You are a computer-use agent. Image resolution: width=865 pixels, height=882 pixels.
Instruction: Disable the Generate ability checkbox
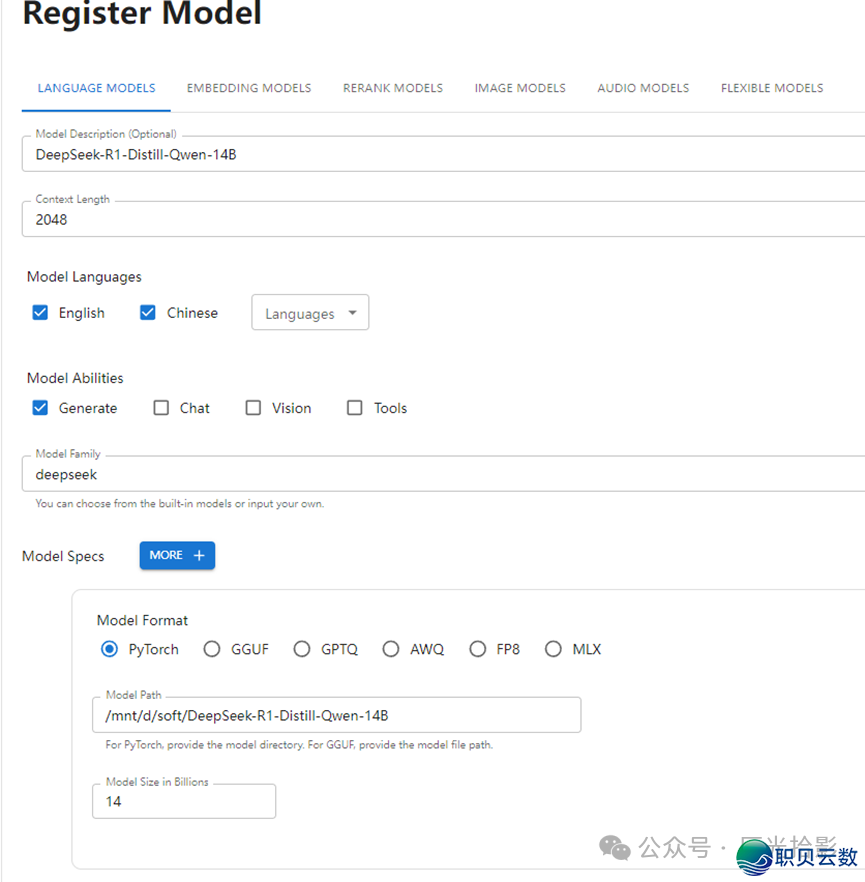40,408
